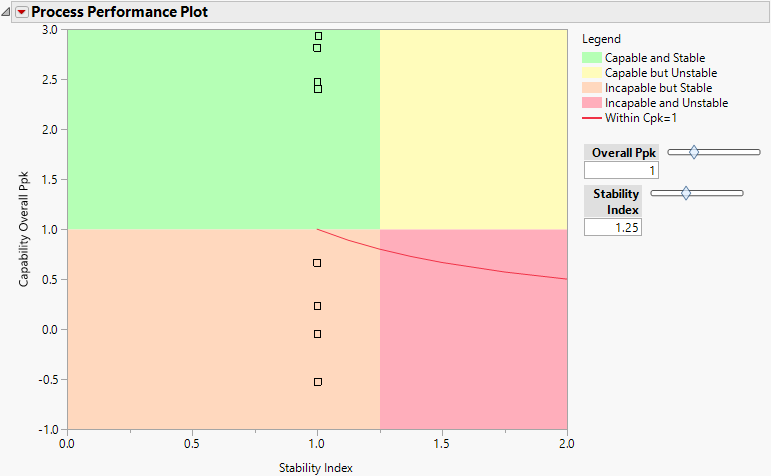Select the data point marker just above 0.5 Ppk
Viewport: 771px width, 476px height.
(x=317, y=263)
